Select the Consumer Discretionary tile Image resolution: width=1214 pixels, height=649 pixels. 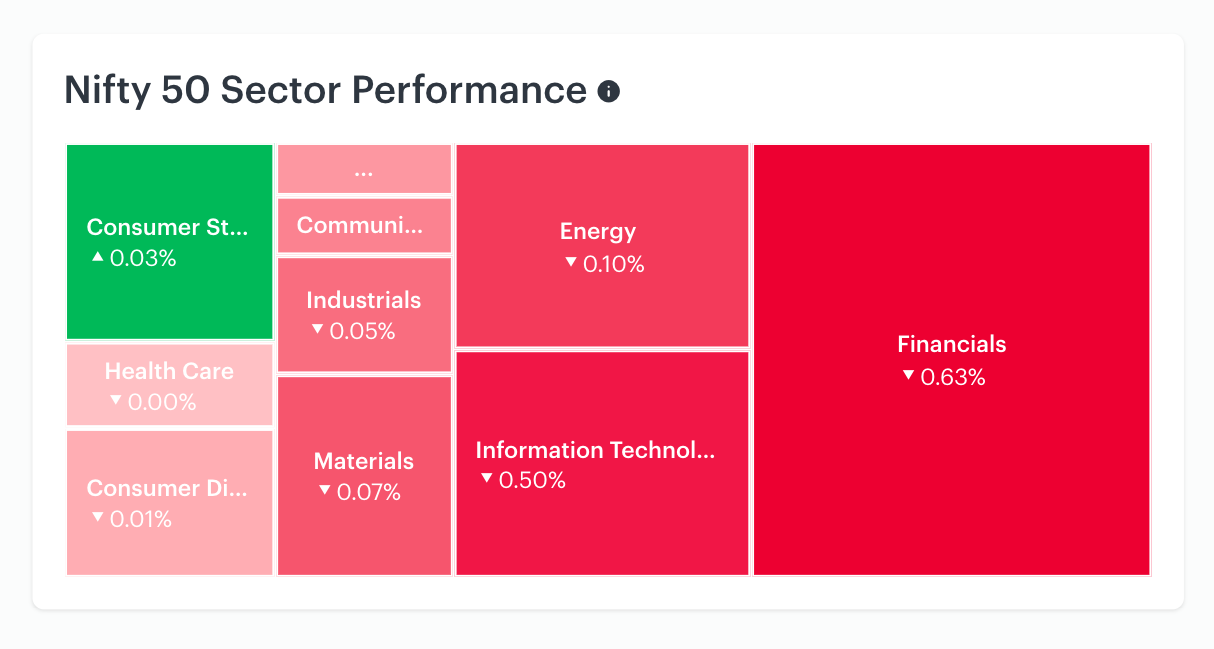(x=170, y=502)
